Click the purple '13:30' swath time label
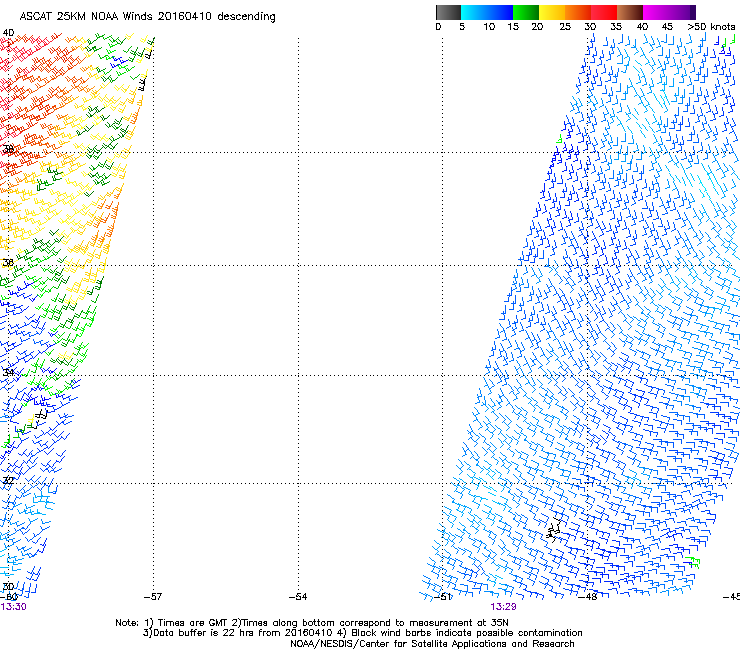The height and width of the screenshot is (650, 740). [x=13, y=607]
